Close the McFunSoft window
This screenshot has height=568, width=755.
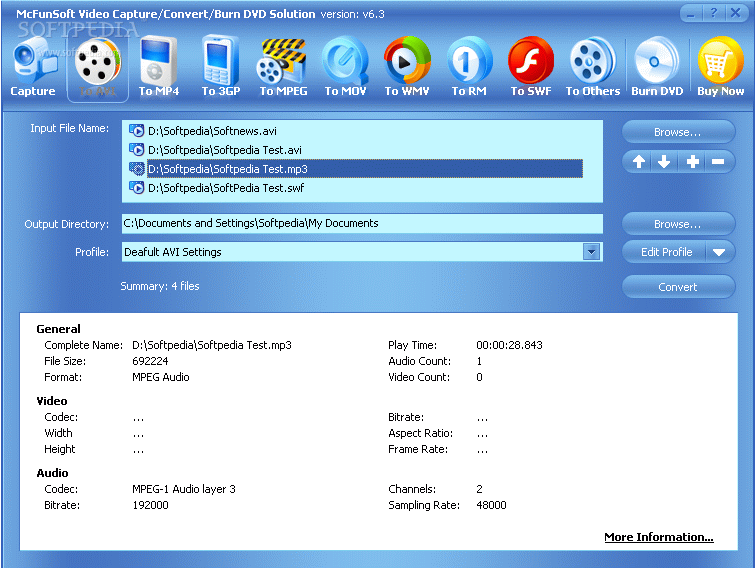click(736, 13)
